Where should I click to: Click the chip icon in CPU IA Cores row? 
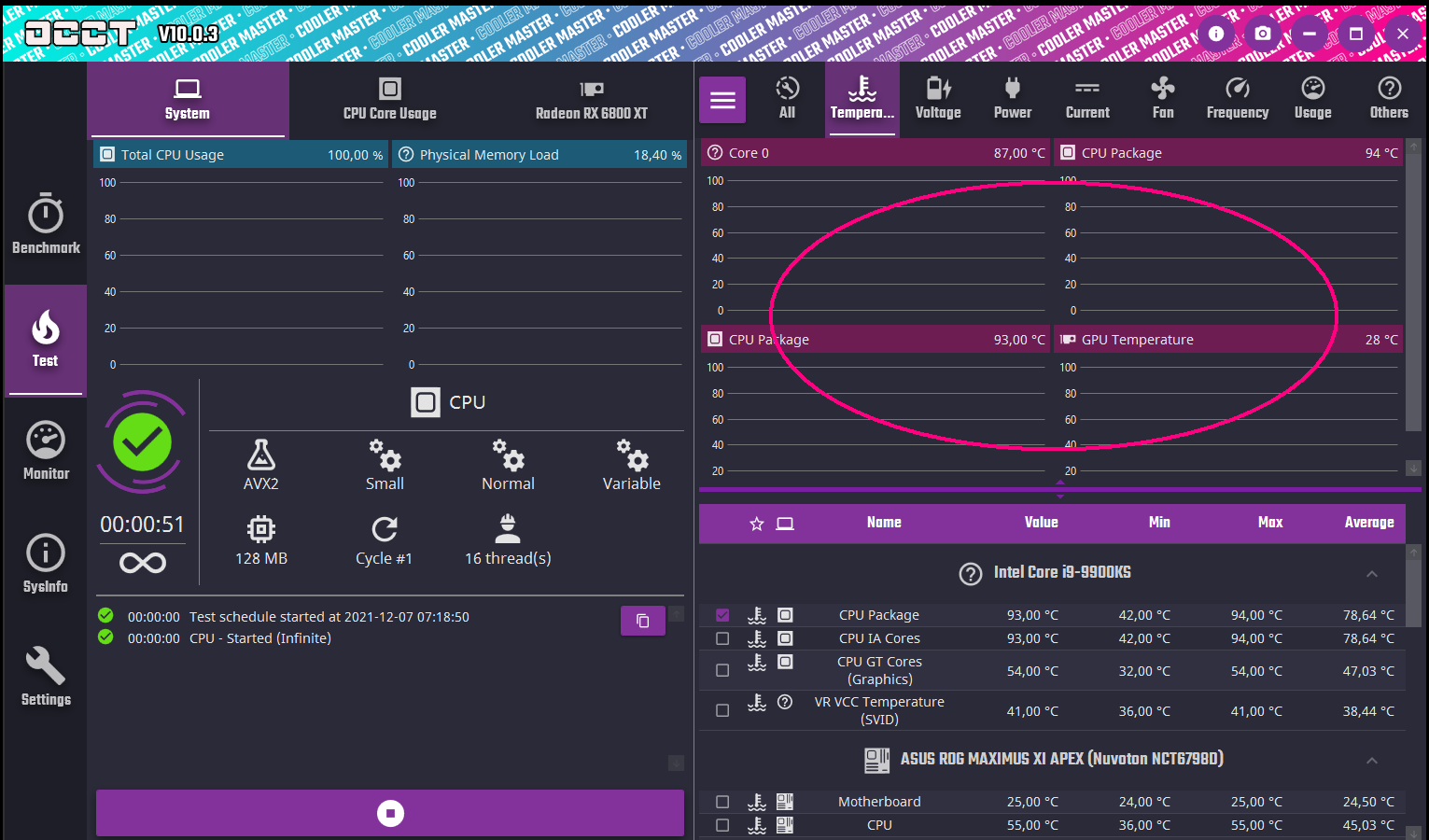tap(786, 638)
